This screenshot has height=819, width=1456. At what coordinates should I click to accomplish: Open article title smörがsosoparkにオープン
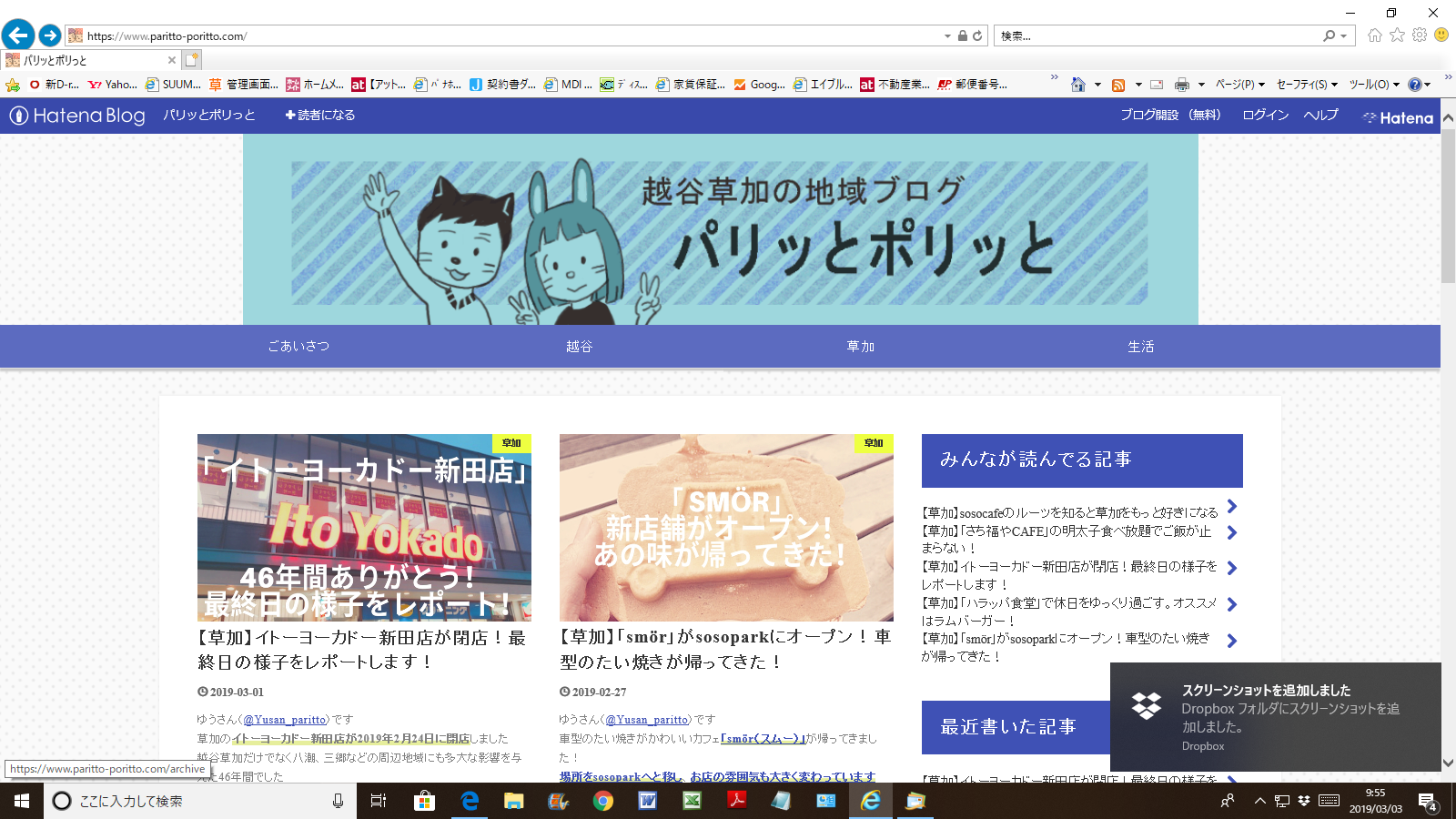[x=725, y=650]
